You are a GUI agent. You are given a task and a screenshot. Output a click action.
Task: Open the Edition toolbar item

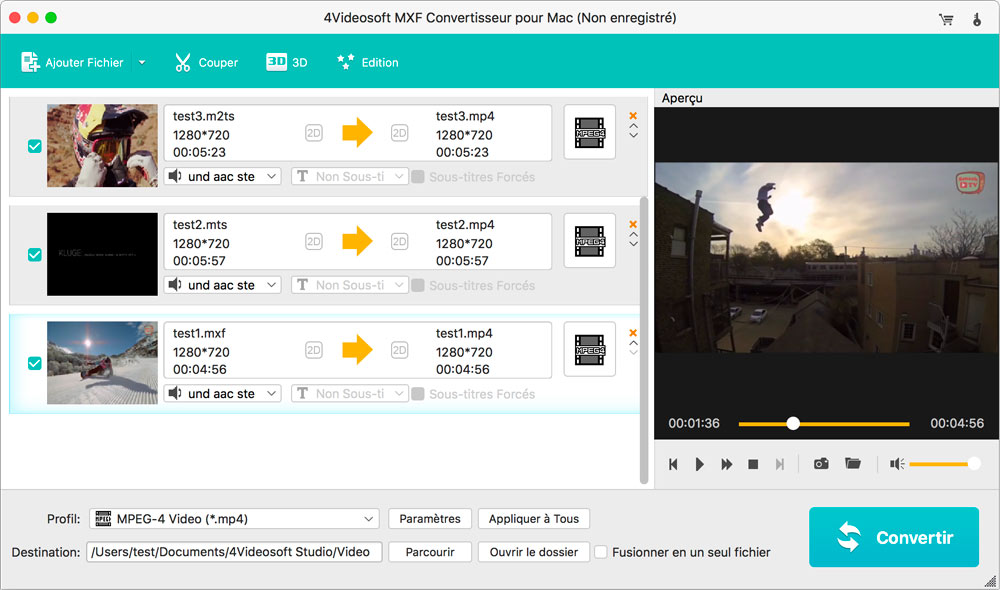tap(367, 62)
